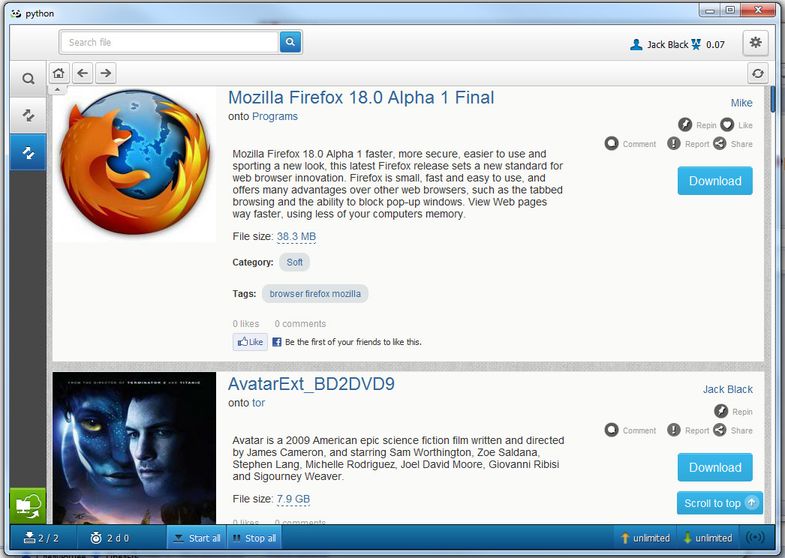Click the search magnifier button
785x558 pixels.
click(290, 42)
